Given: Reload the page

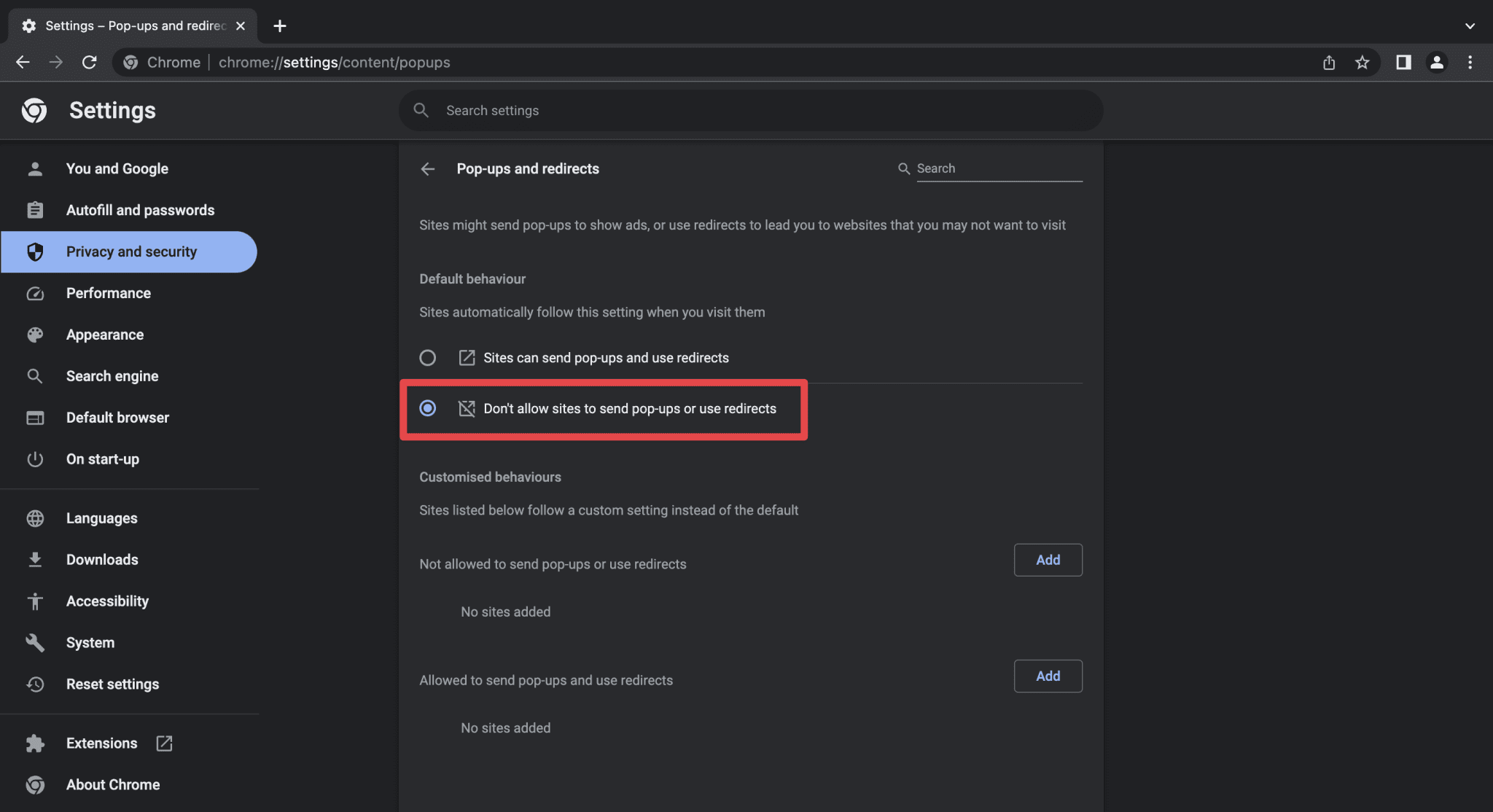Looking at the screenshot, I should pyautogui.click(x=89, y=63).
